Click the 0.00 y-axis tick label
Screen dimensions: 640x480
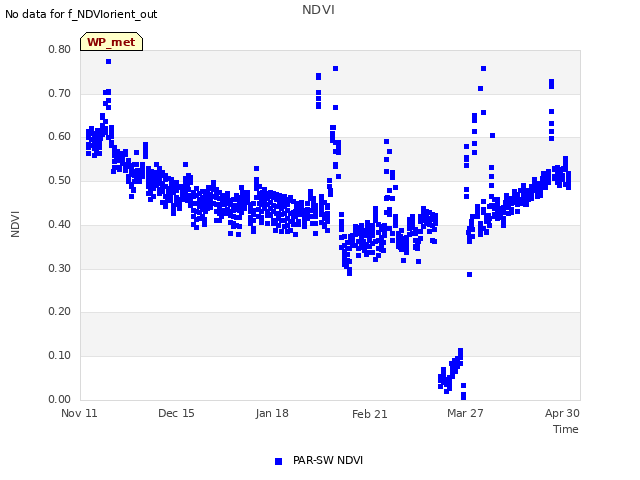point(60,399)
